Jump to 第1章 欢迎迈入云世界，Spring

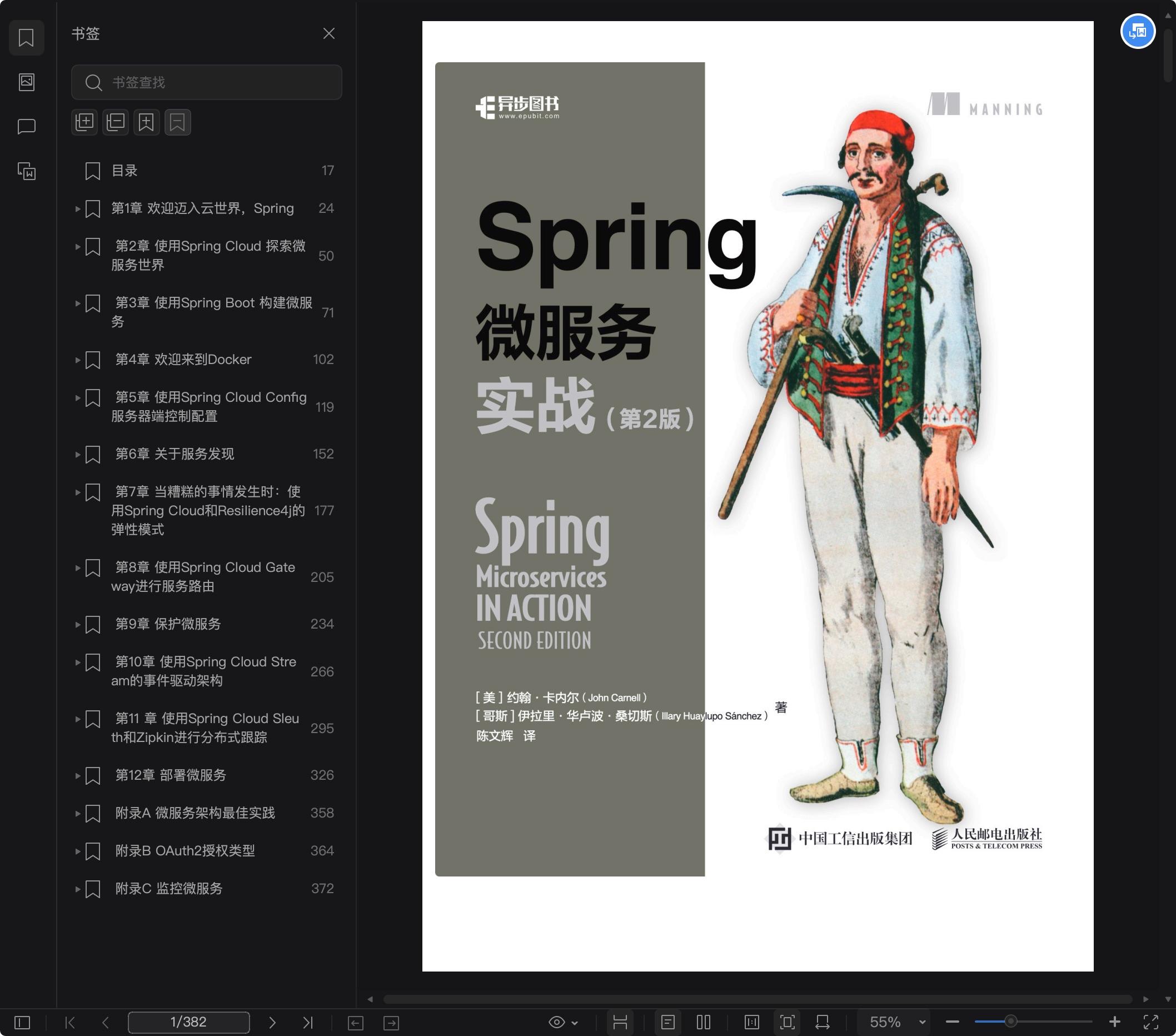click(202, 208)
